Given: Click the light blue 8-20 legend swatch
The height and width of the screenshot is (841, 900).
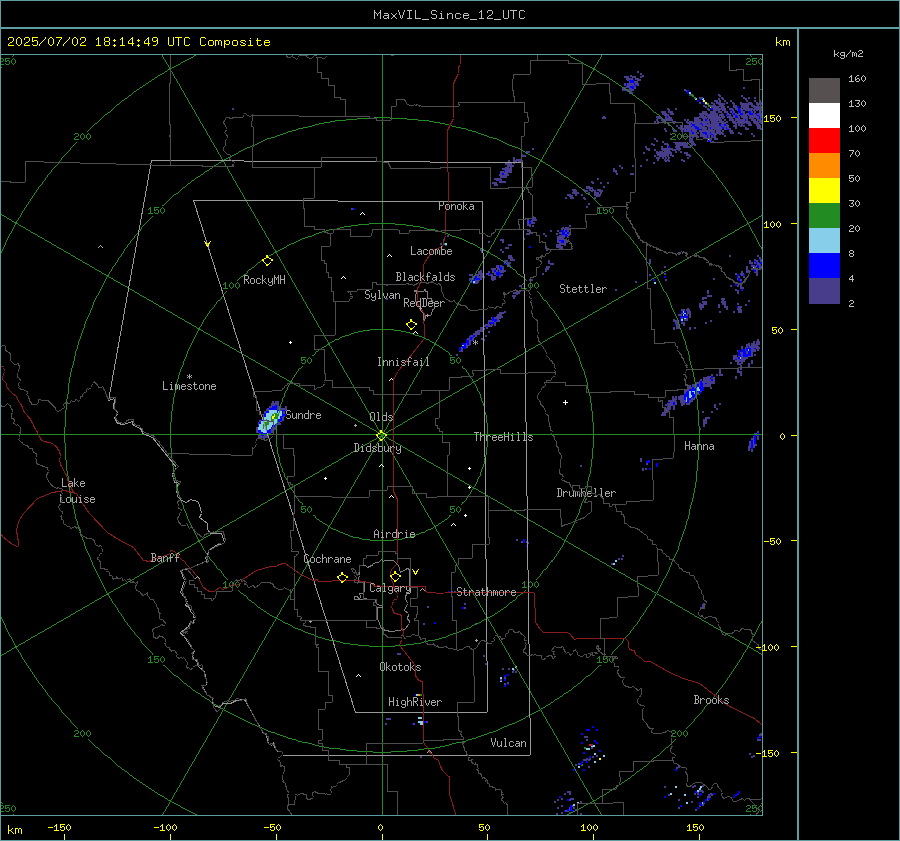Looking at the screenshot, I should (824, 241).
